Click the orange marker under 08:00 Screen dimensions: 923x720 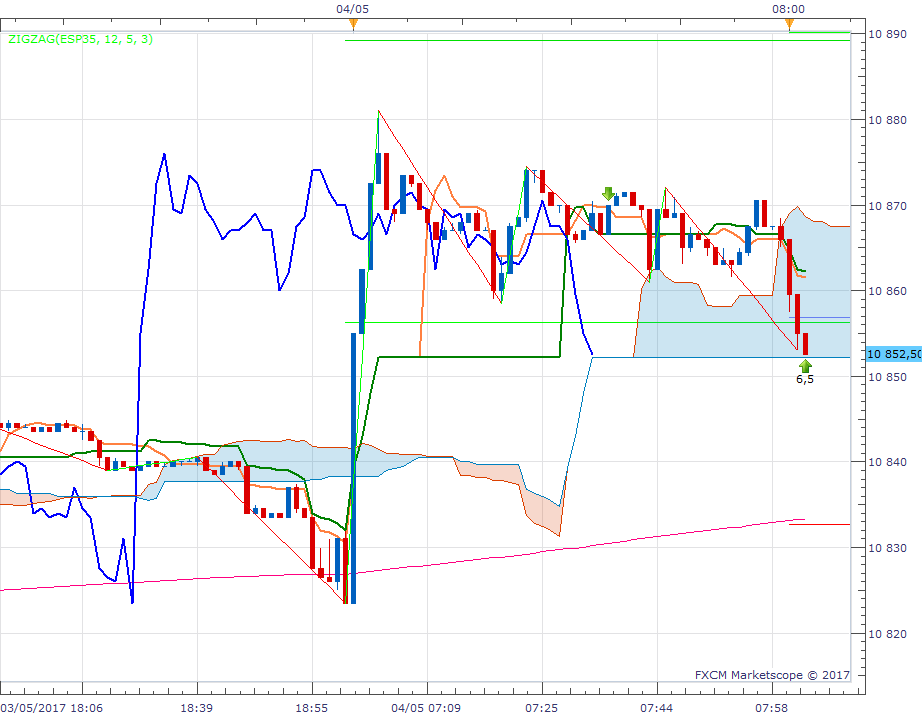coord(789,24)
